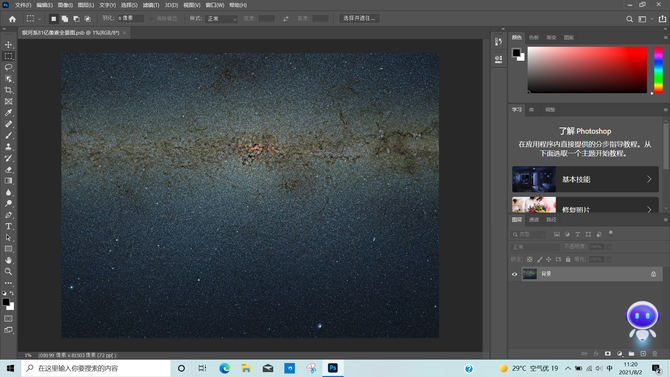
Task: Toggle the anti-alias checkbox in options bar
Action: pos(152,18)
